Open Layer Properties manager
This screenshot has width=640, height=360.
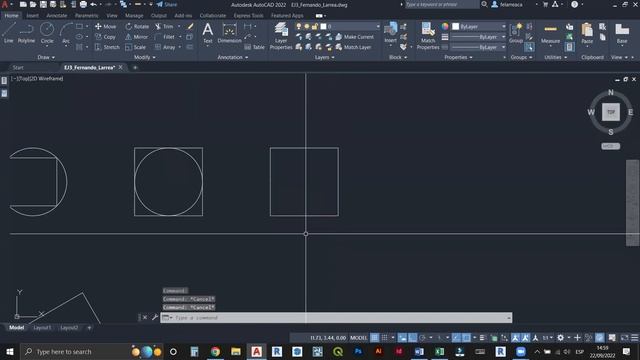click(x=281, y=36)
